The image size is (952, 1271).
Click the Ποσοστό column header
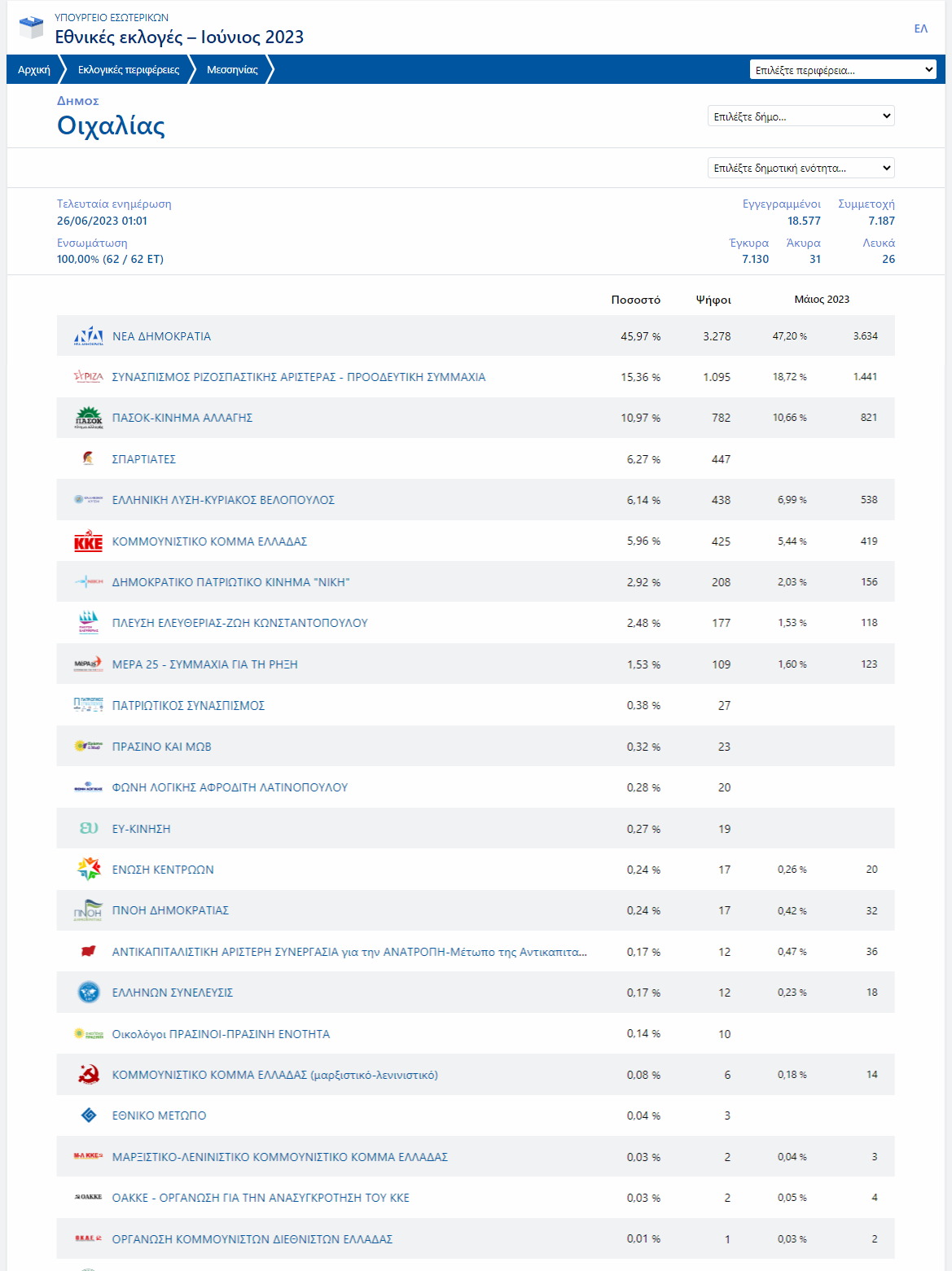pos(636,300)
